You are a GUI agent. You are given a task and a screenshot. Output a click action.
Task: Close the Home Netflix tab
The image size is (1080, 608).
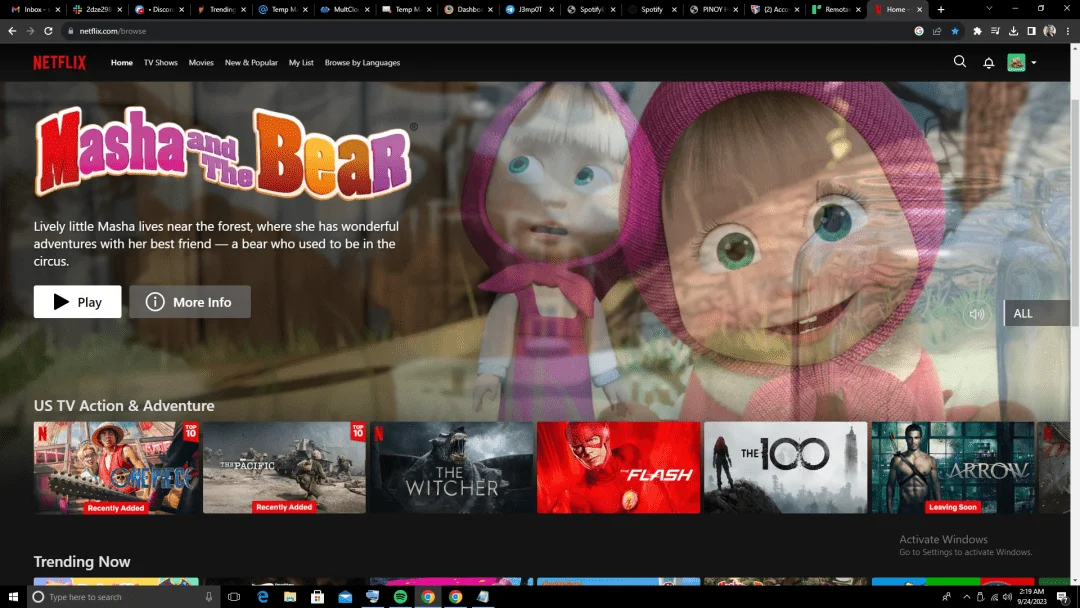click(920, 10)
